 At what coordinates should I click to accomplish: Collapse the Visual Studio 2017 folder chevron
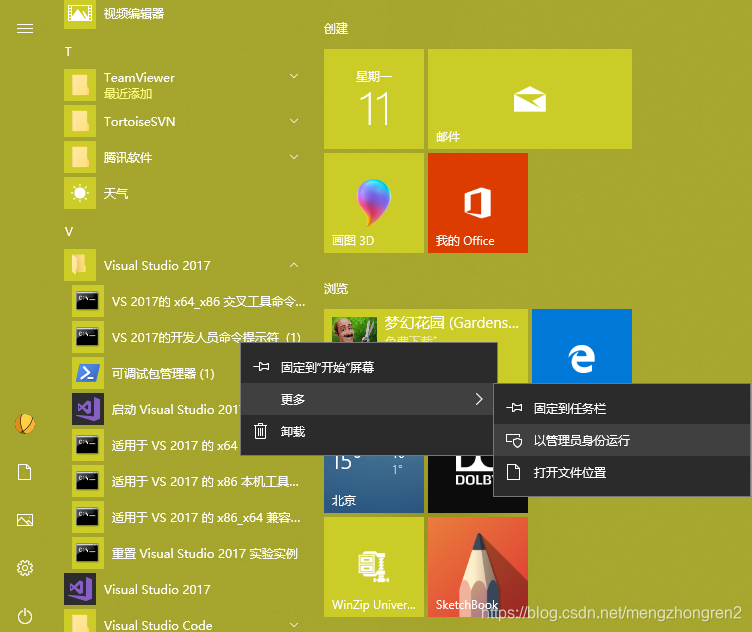tap(294, 265)
